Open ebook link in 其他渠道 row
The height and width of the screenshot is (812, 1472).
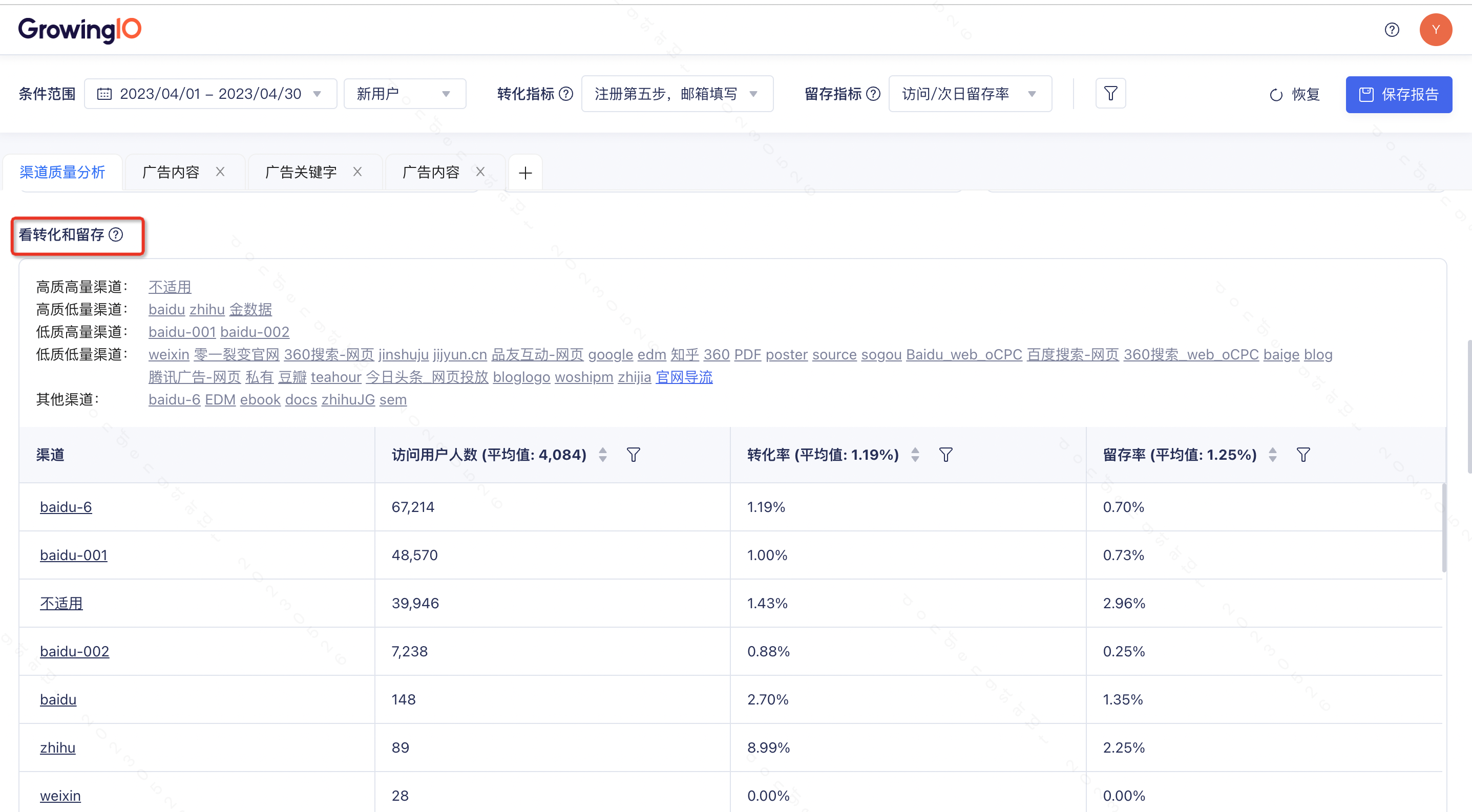pyautogui.click(x=260, y=399)
